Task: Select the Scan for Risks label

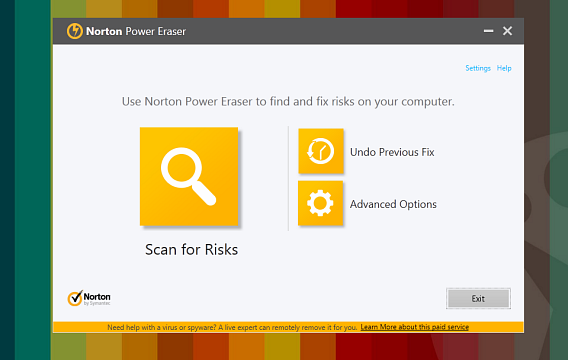Action: (191, 250)
